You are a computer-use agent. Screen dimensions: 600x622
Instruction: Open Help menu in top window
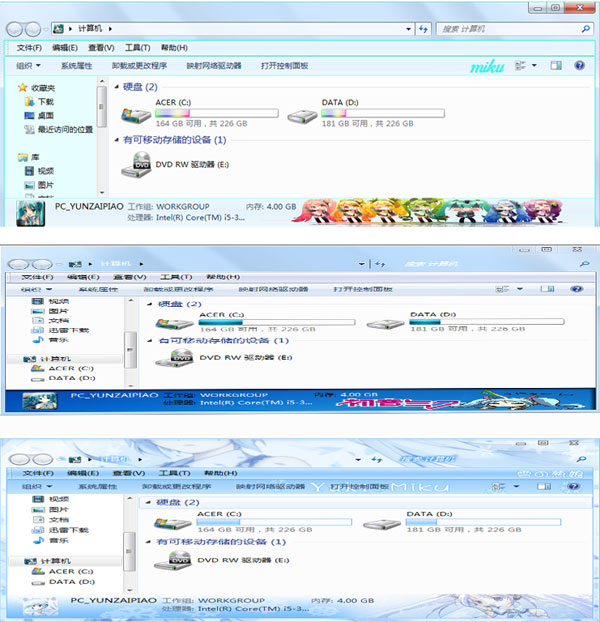pos(174,48)
